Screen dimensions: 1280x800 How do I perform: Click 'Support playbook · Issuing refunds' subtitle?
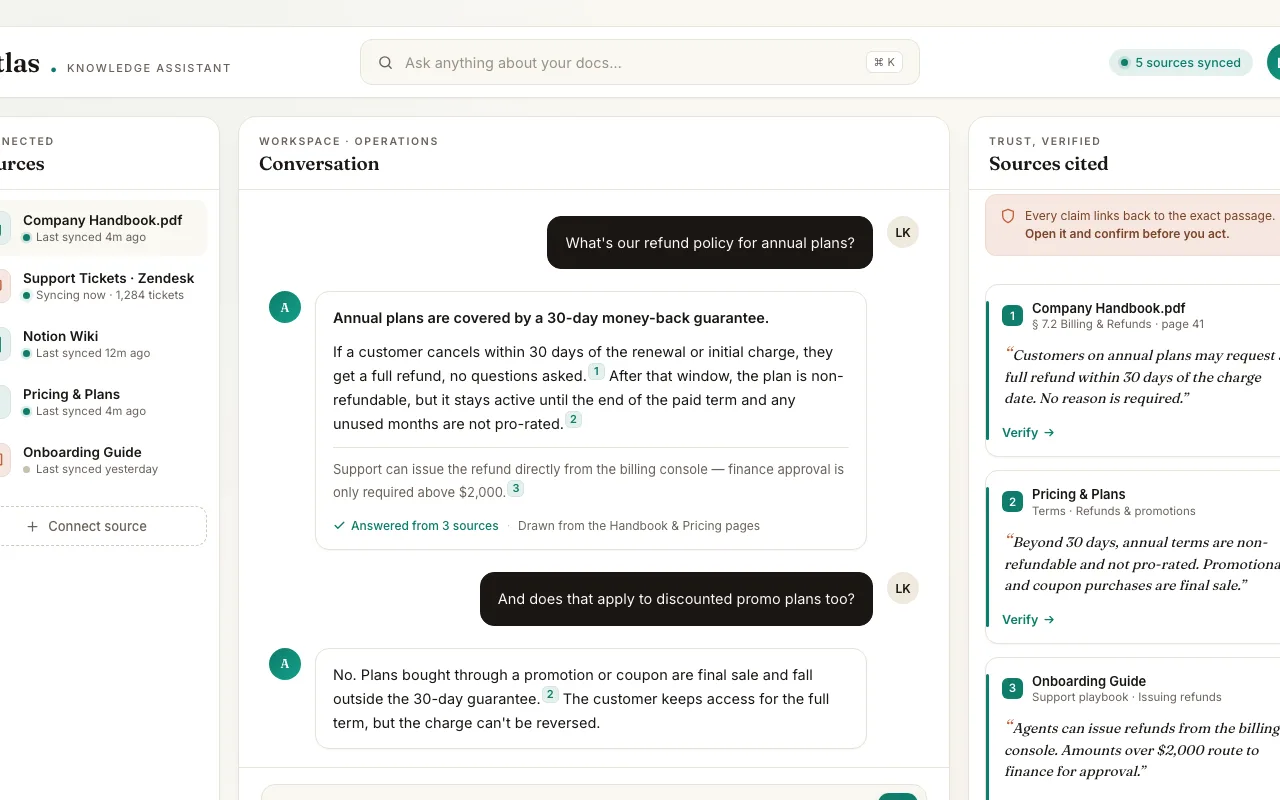point(1127,697)
